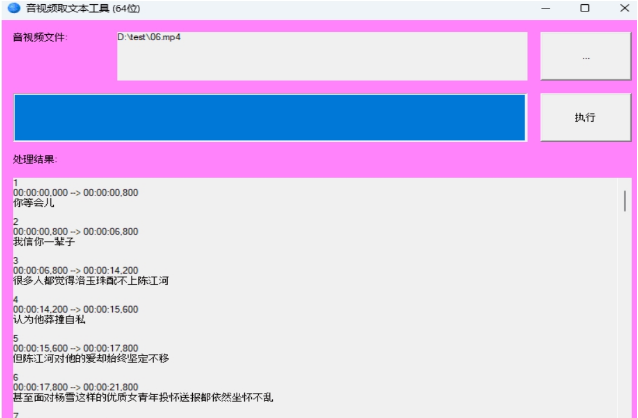Select subtitle line 你等会儿

[x=34, y=203]
